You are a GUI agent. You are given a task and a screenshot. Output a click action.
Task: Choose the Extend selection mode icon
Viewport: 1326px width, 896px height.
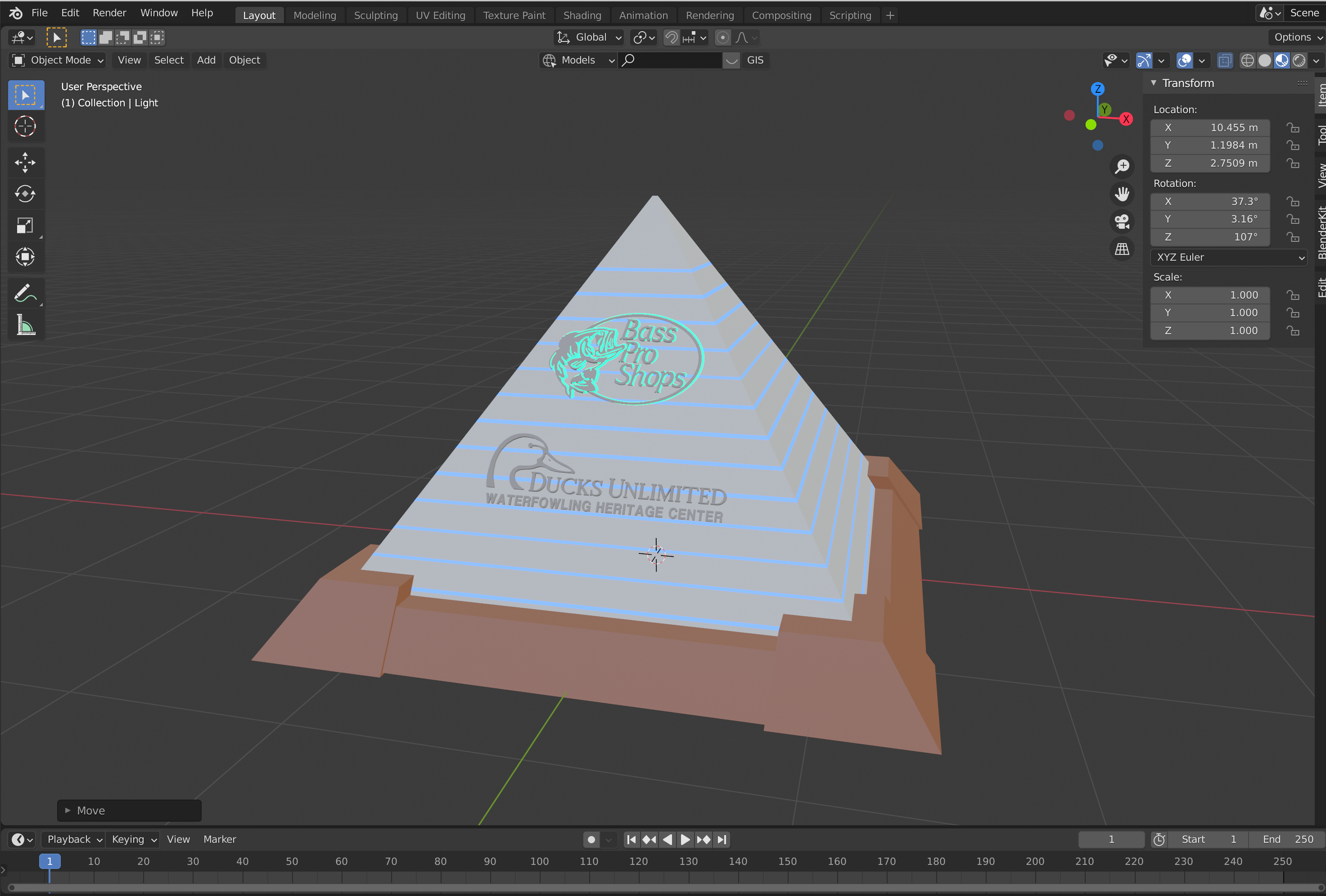[x=106, y=38]
